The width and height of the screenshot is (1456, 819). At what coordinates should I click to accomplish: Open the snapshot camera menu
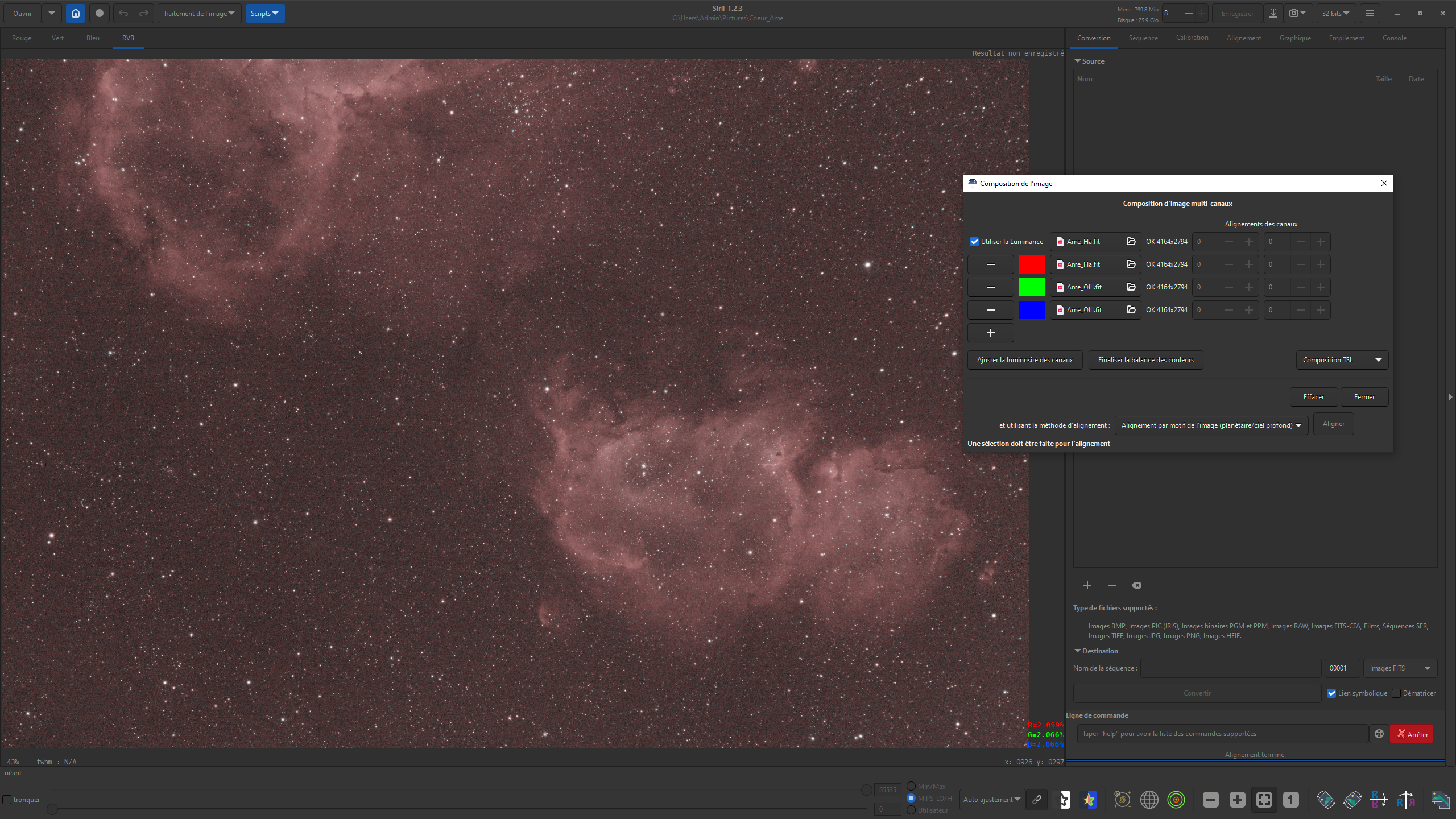point(1297,13)
